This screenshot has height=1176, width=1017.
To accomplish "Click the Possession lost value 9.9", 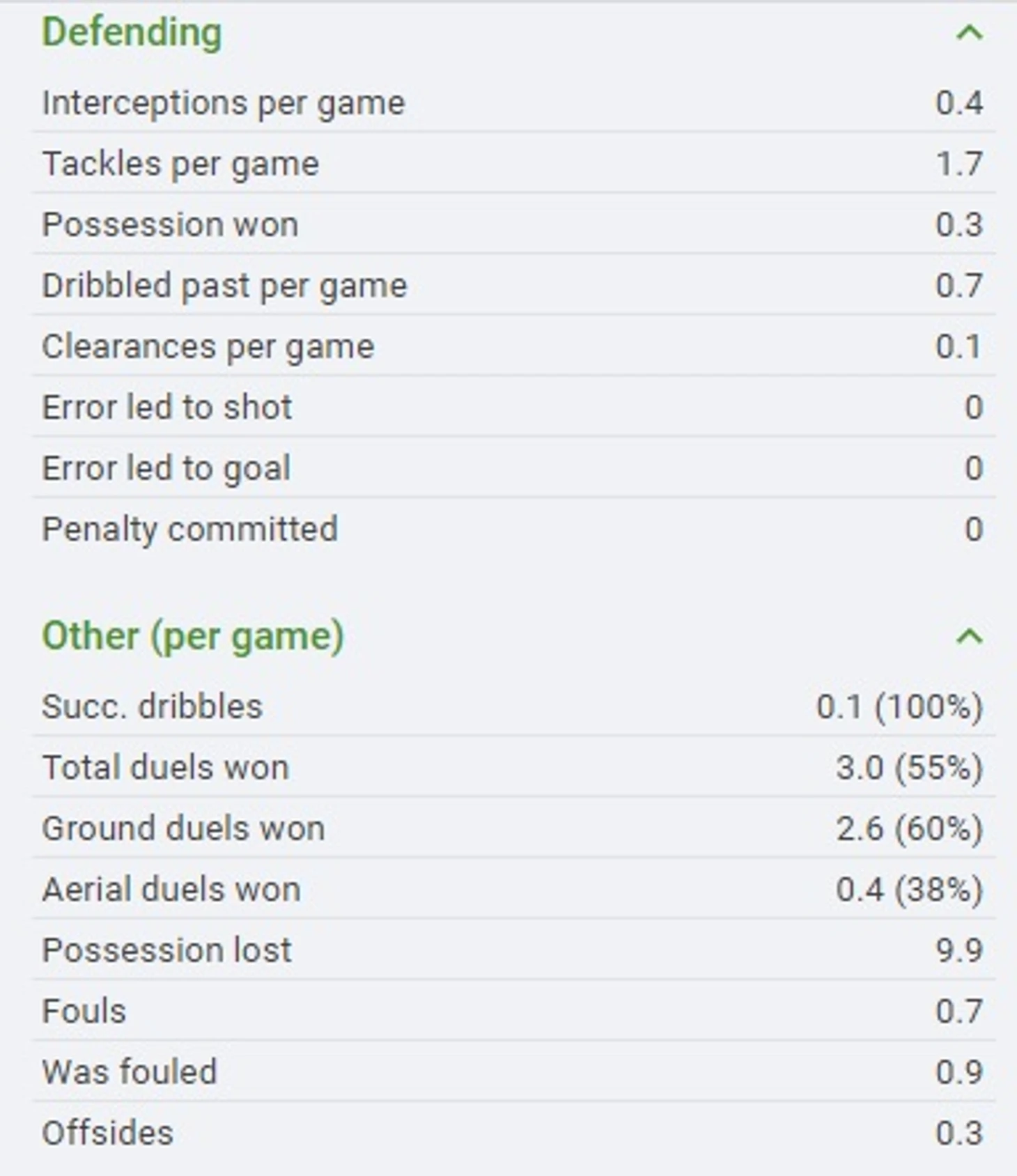I will 959,950.
